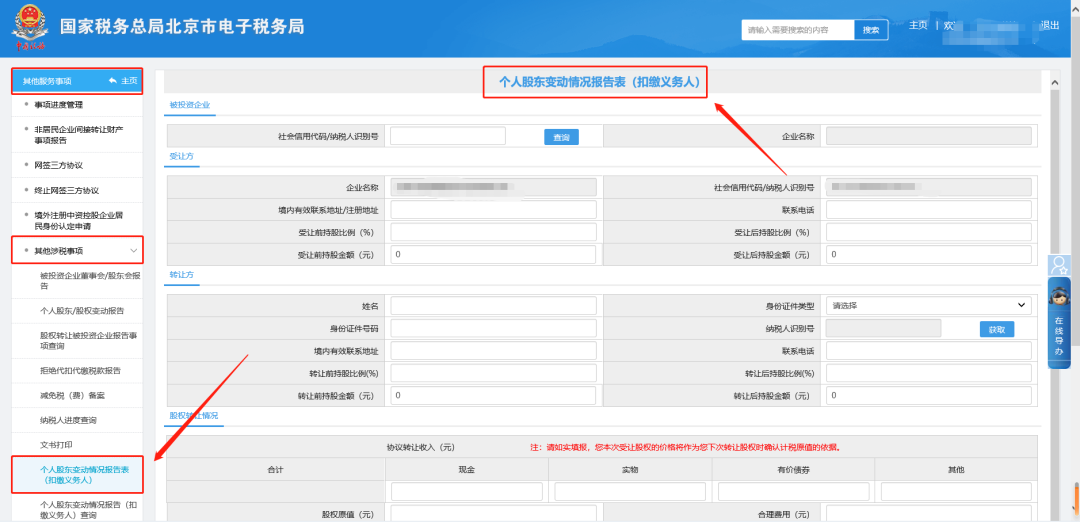Focus the 其他 amount field
1080x522 pixels.
[956, 492]
